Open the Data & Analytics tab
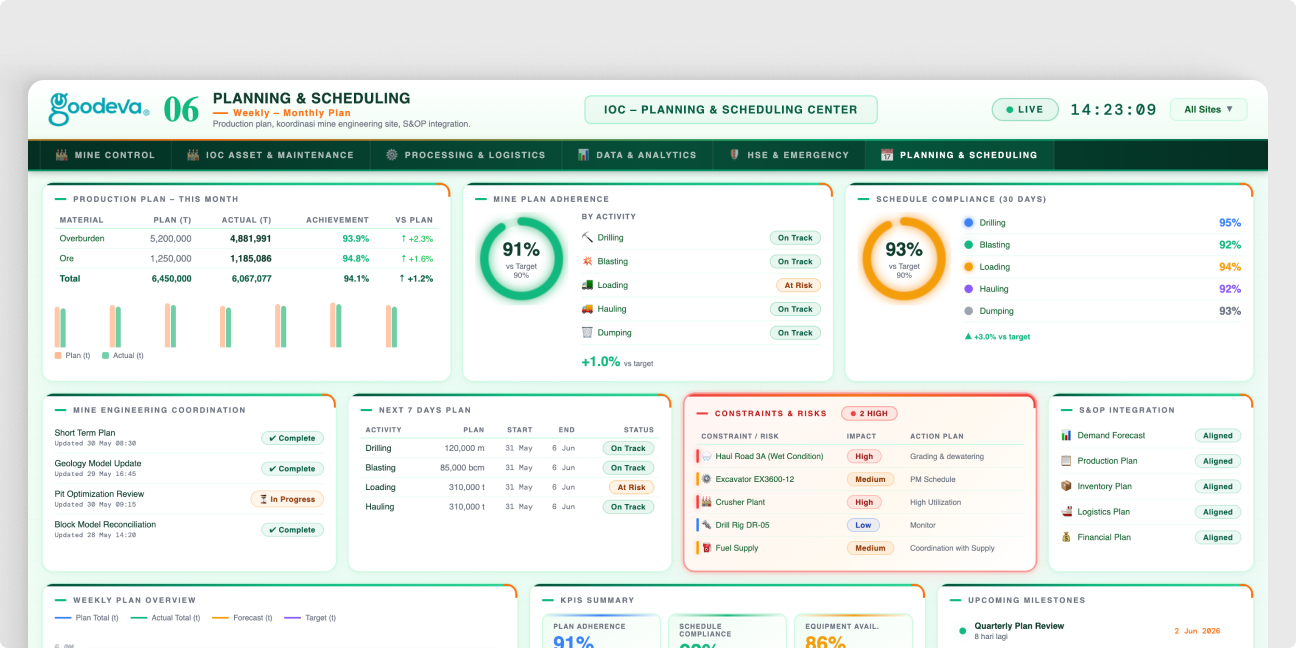1296x648 pixels. coord(637,155)
